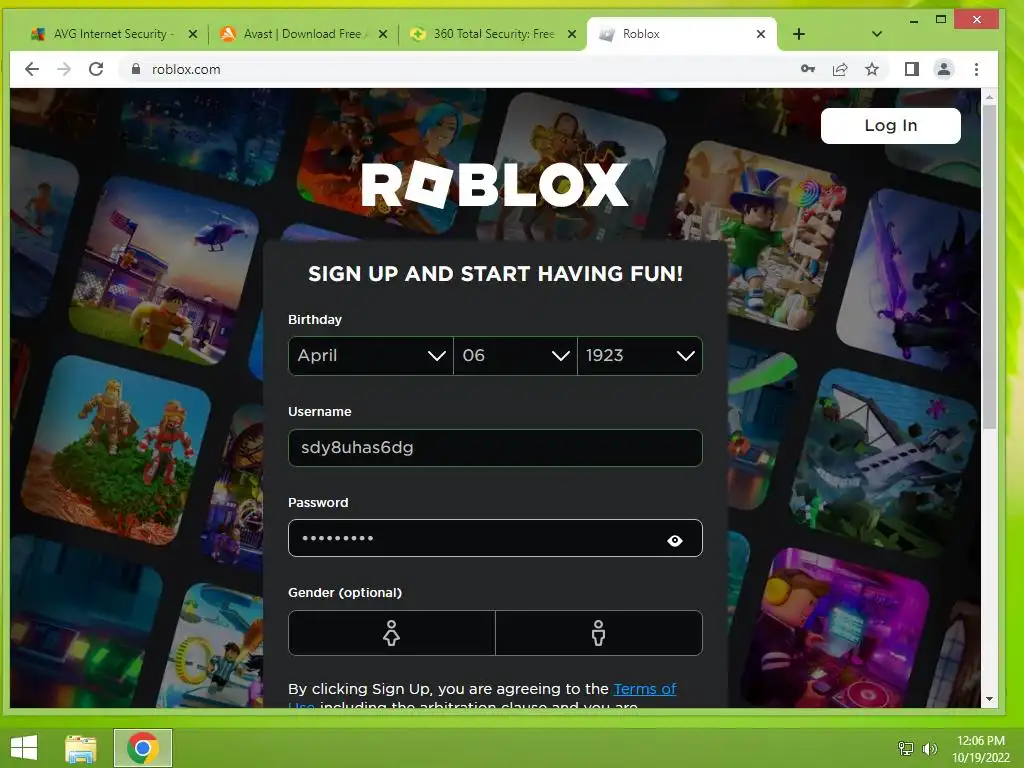Click the browser forward arrow
This screenshot has height=768, width=1024.
click(63, 69)
